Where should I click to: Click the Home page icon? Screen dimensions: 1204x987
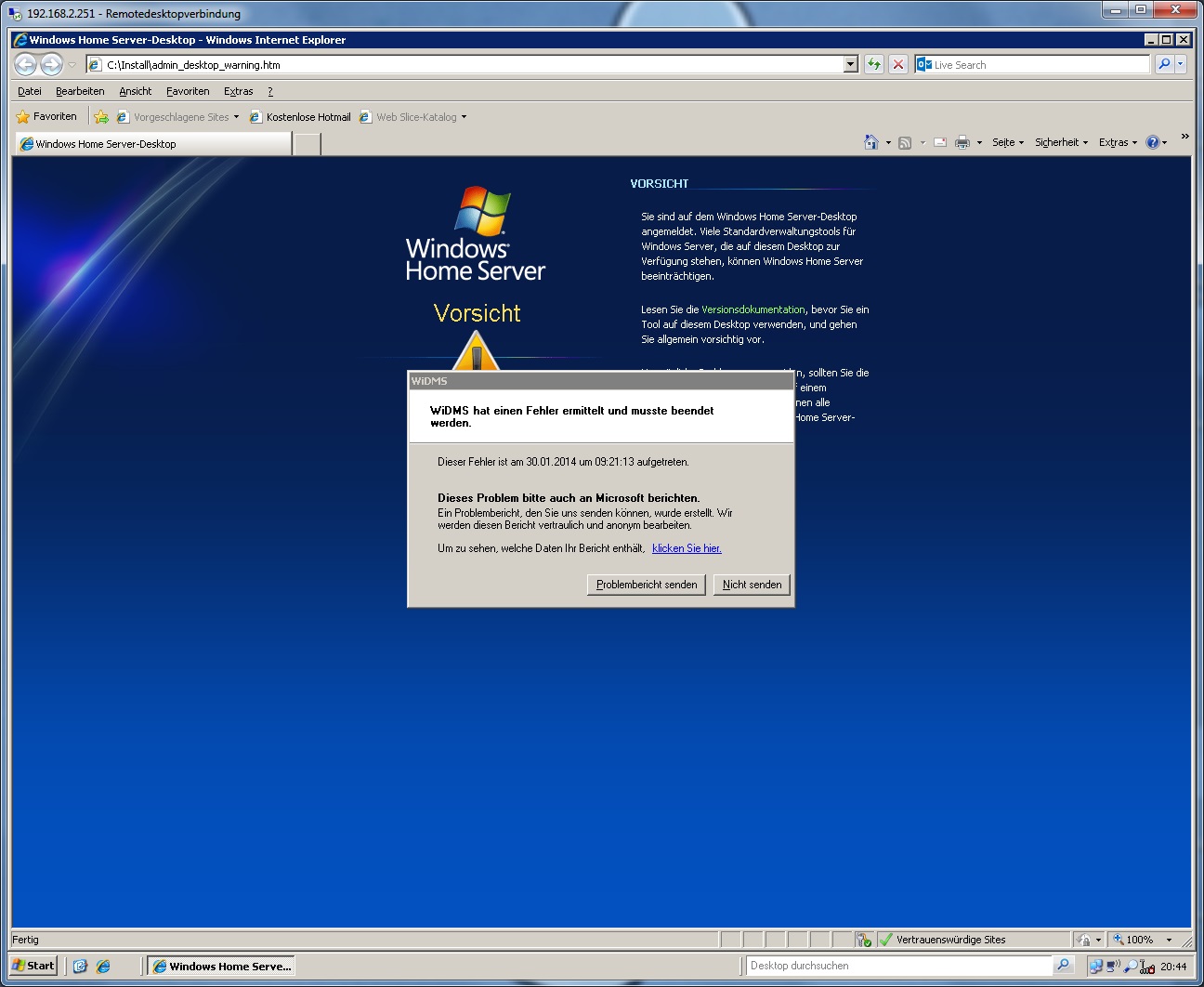(871, 142)
